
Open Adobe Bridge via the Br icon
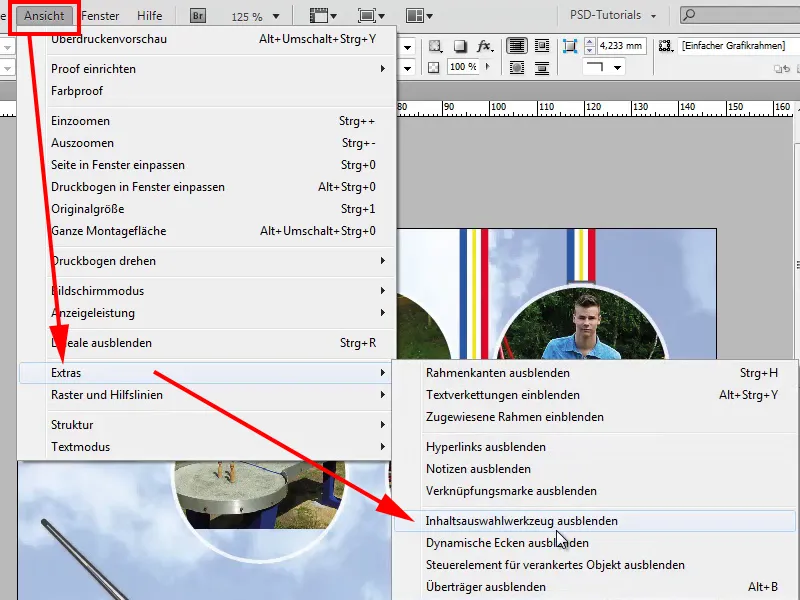click(x=196, y=15)
